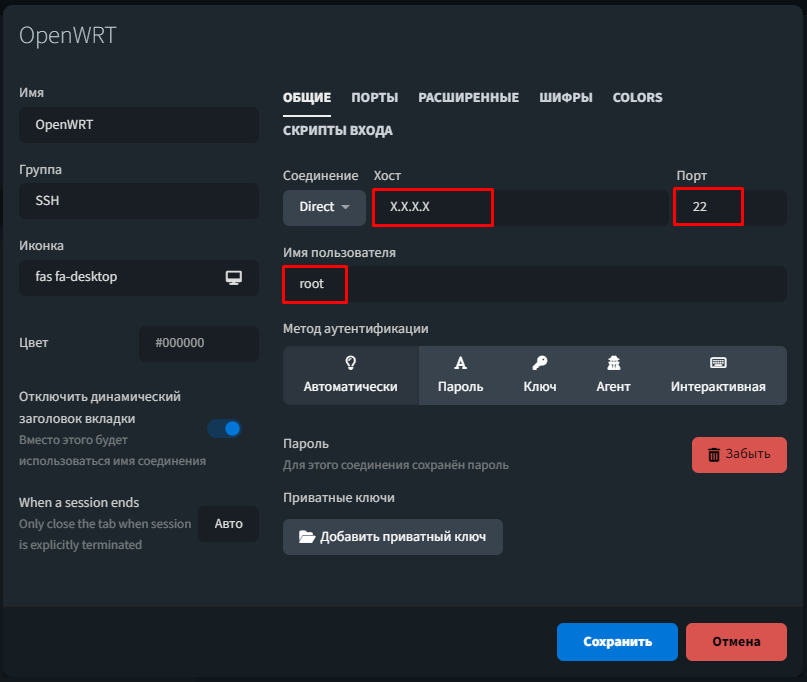807x682 pixels.
Task: Click the letter A icon for Пароль
Action: [x=460, y=363]
